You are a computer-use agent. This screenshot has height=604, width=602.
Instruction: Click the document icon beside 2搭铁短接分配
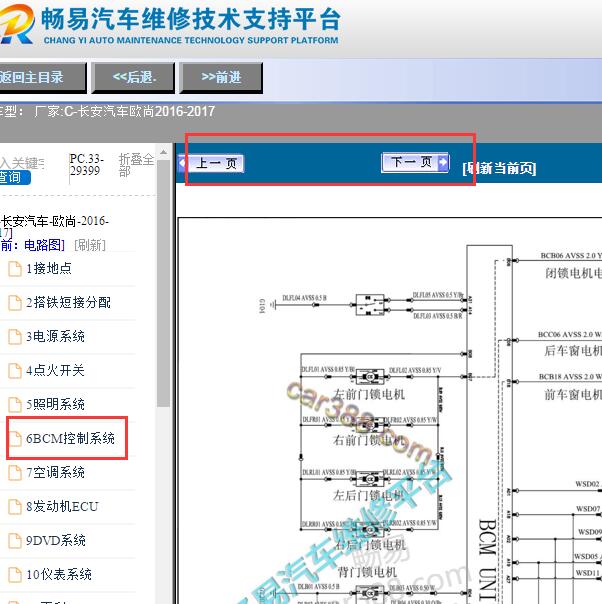click(15, 303)
